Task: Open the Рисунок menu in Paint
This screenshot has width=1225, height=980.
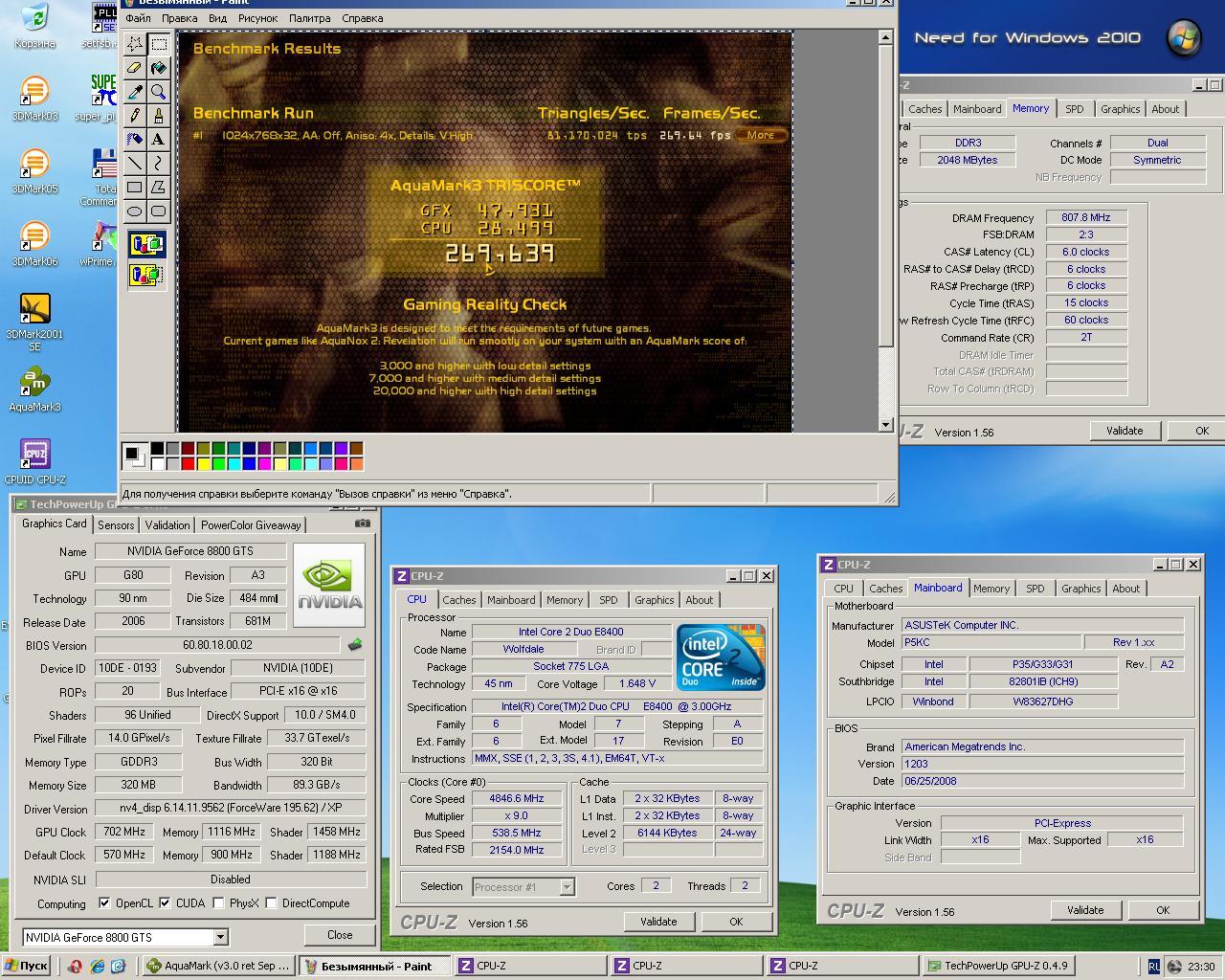Action: (258, 18)
